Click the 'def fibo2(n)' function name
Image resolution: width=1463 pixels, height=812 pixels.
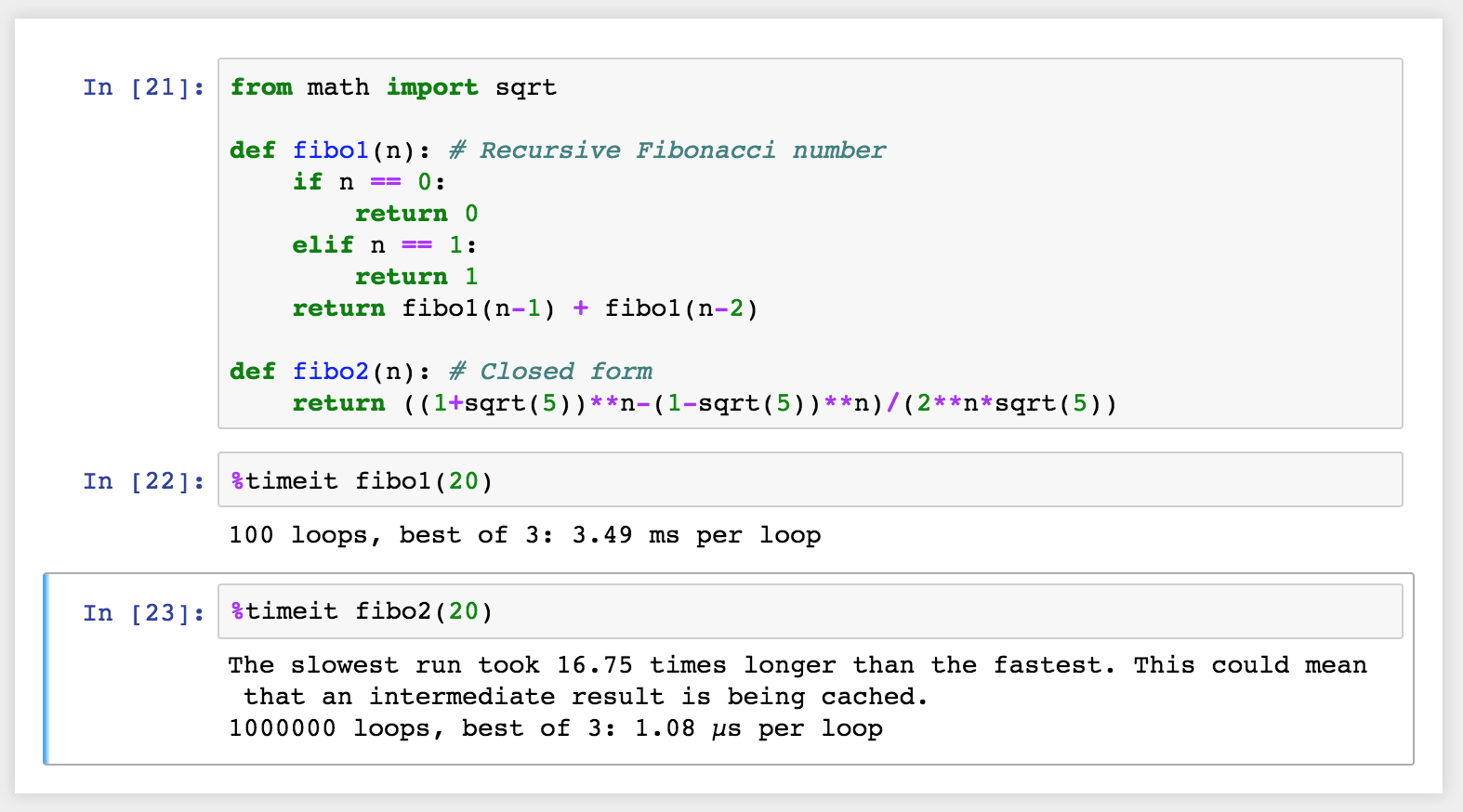tap(330, 372)
